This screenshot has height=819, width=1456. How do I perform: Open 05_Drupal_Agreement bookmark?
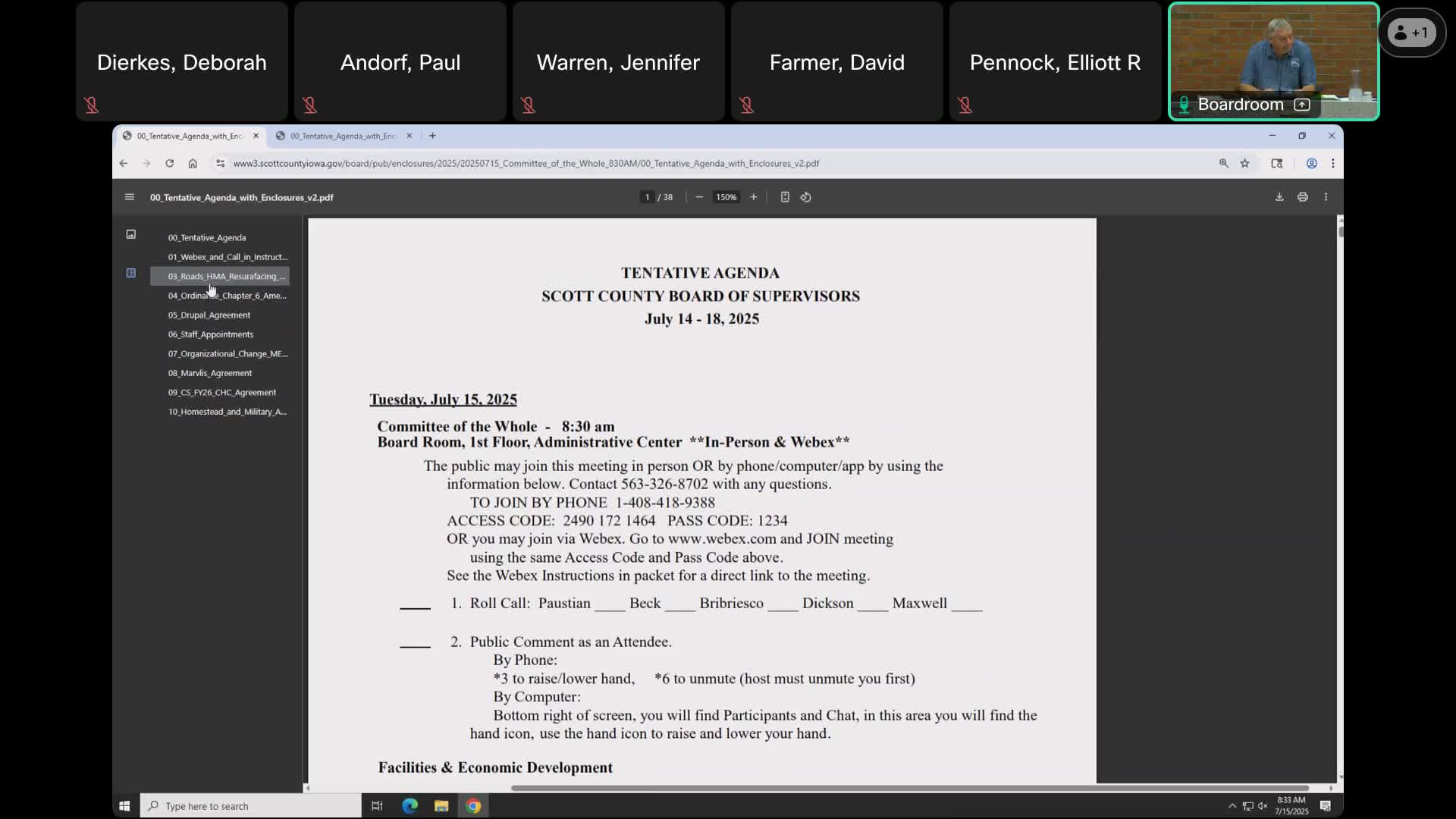tap(209, 315)
